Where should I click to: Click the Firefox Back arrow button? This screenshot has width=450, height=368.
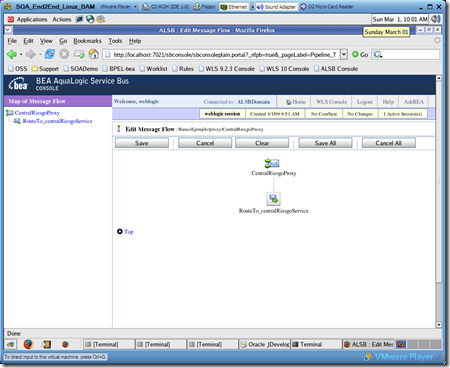[x=12, y=54]
